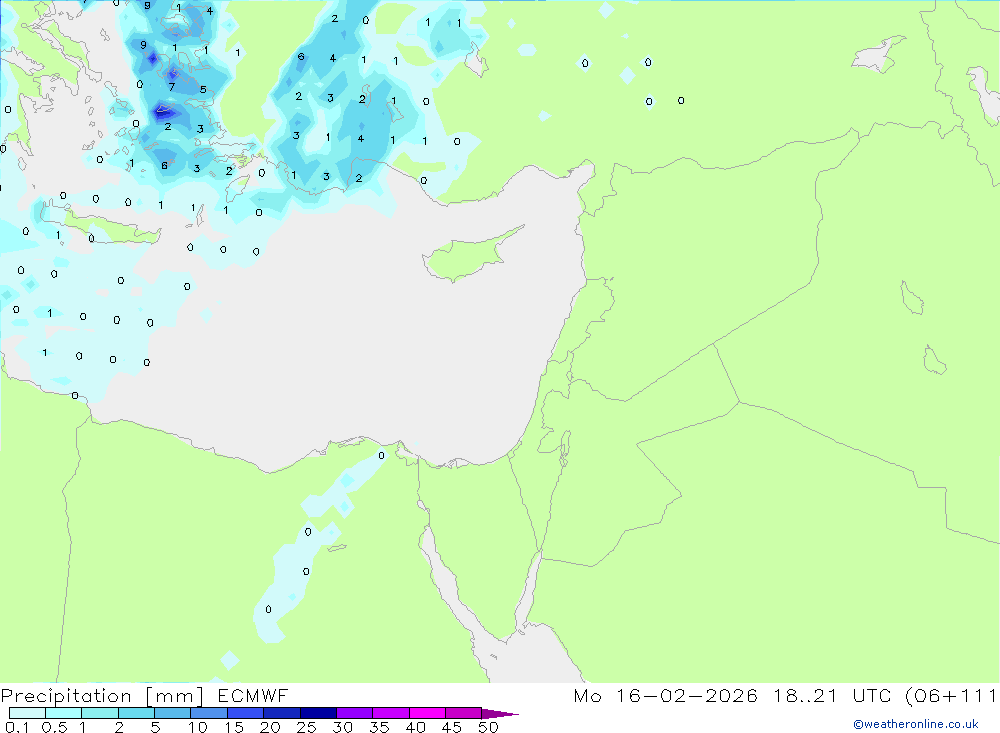Click the 20–25 mm dark blue legend swatch
Screen dimensions: 1000x733
pos(282,713)
